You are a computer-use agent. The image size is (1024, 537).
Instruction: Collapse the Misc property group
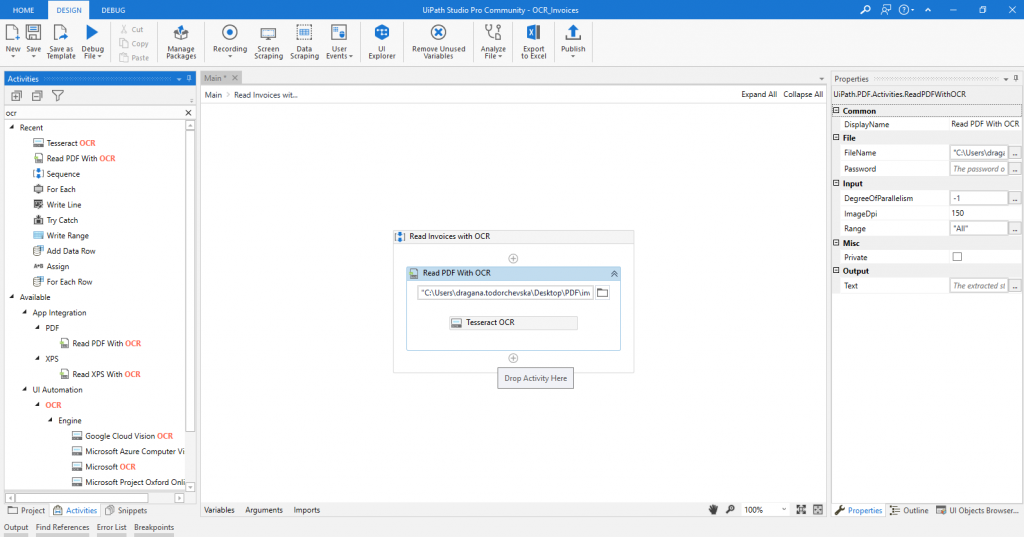(x=836, y=242)
